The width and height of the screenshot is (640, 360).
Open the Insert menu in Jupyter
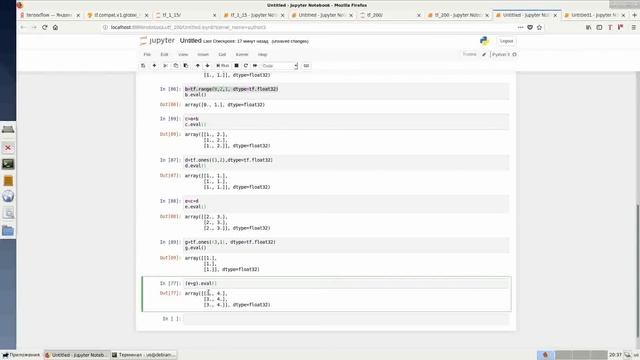203,54
